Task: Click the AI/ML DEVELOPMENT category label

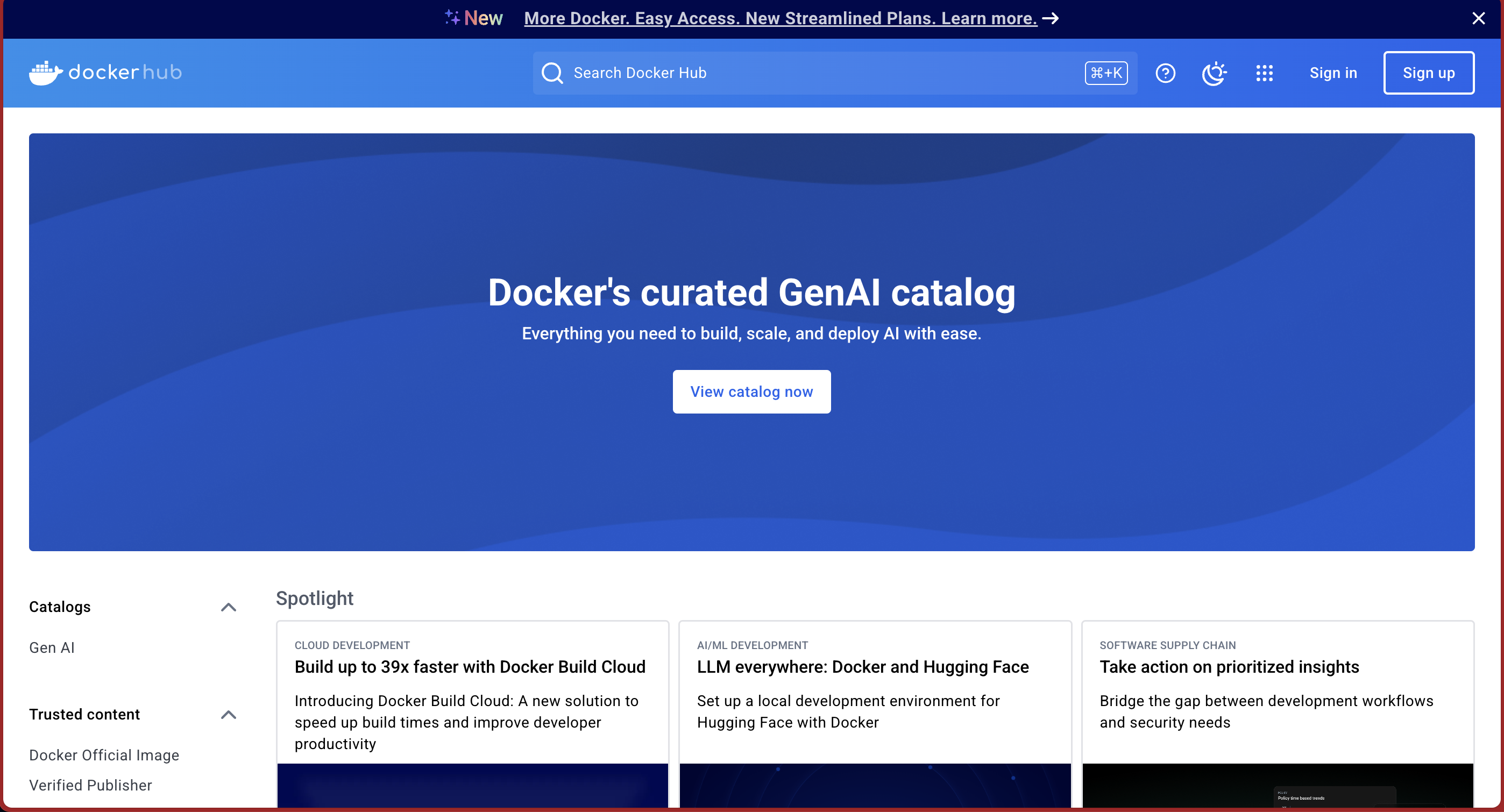Action: tap(753, 645)
